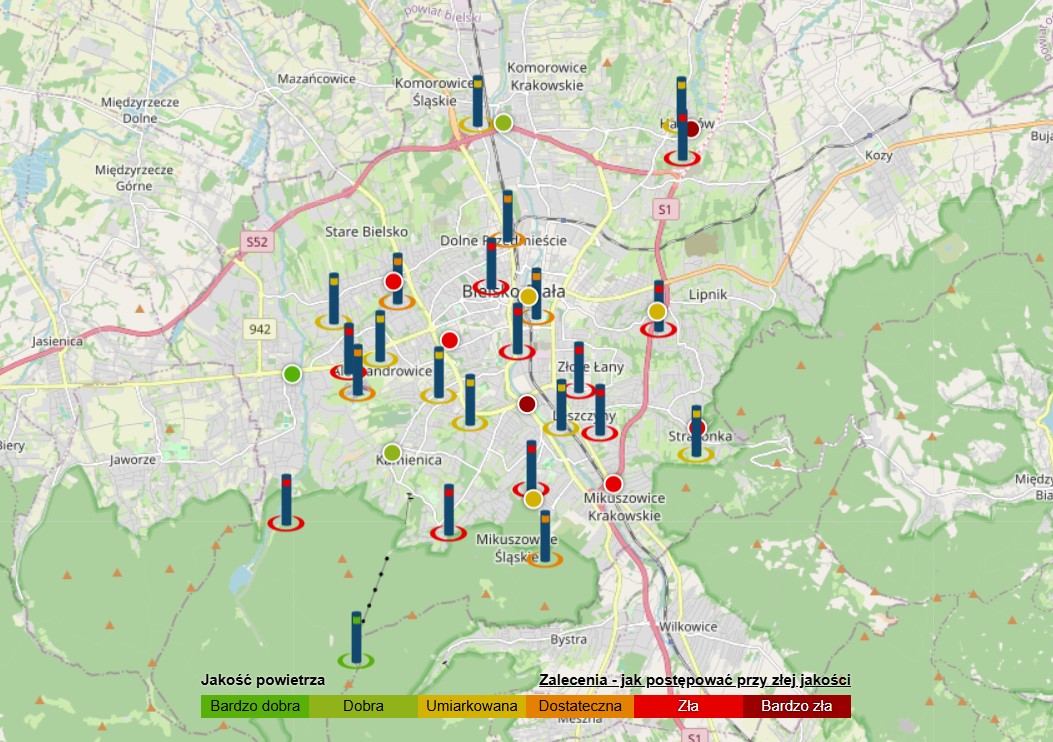This screenshot has height=742, width=1053.
Task: Select the Umiarkowana legend swatch
Action: click(x=471, y=706)
